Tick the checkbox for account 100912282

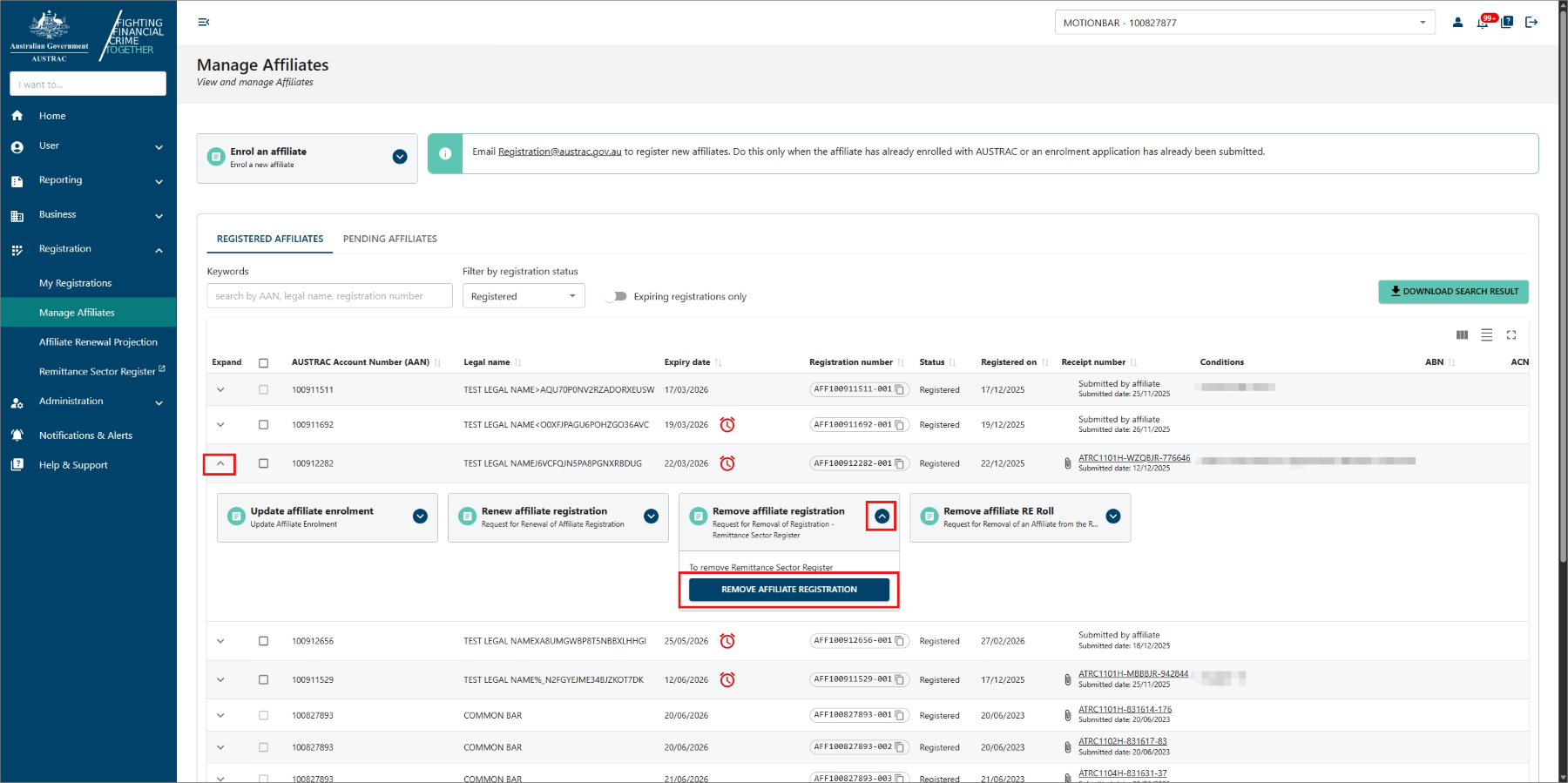pos(263,463)
